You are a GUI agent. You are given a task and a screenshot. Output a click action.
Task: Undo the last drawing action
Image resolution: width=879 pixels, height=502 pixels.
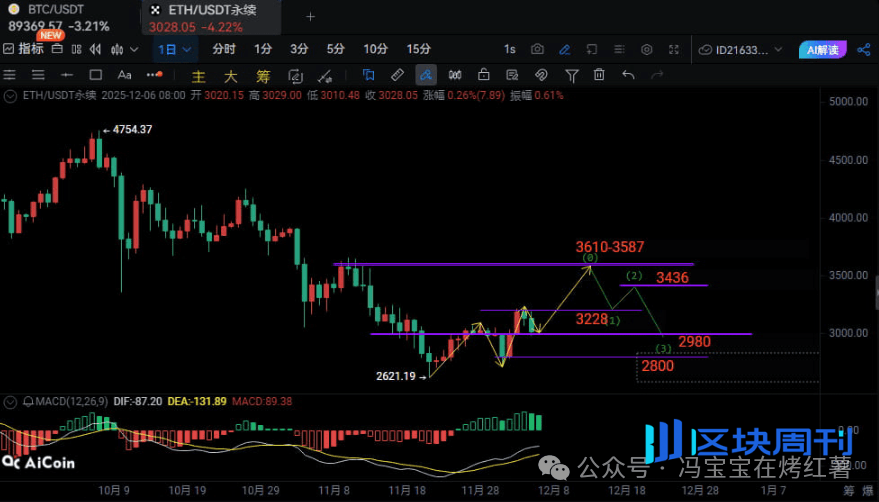(629, 74)
